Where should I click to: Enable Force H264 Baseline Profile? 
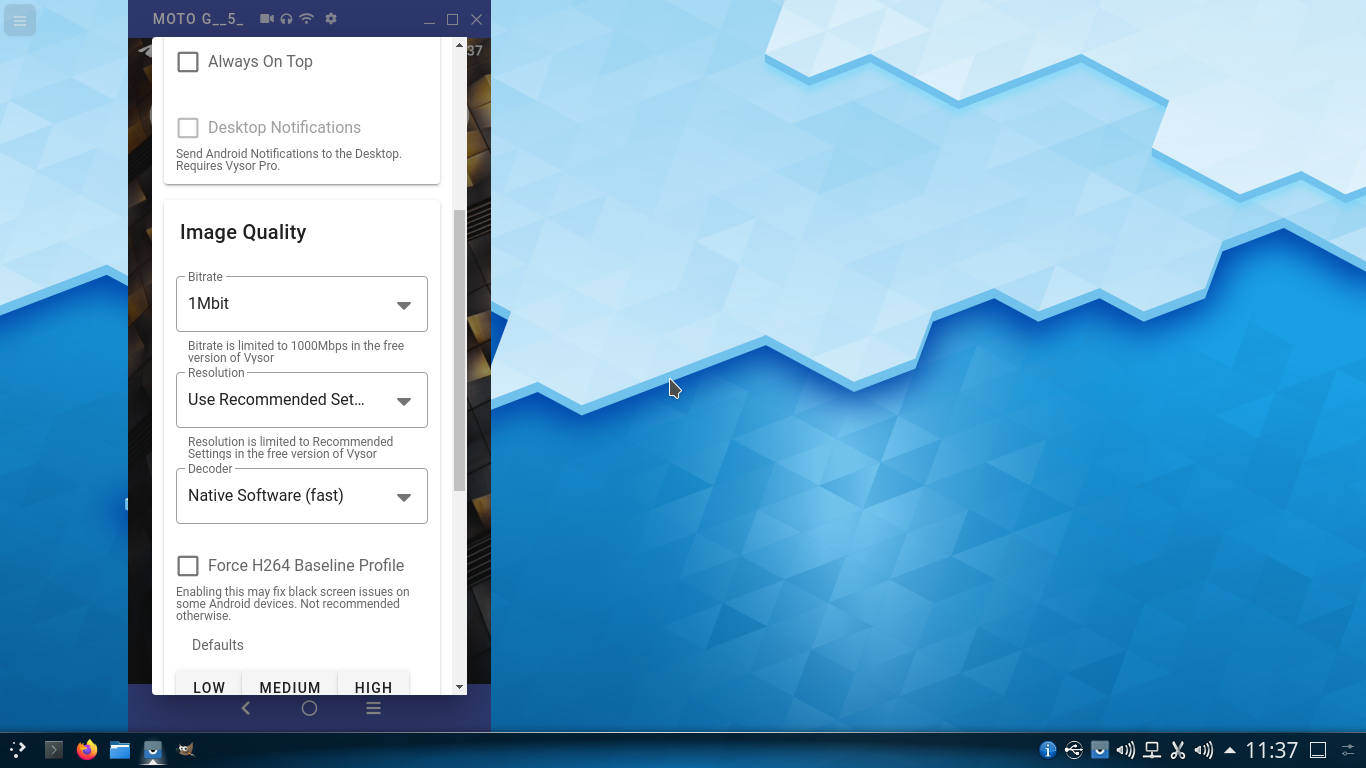[188, 565]
